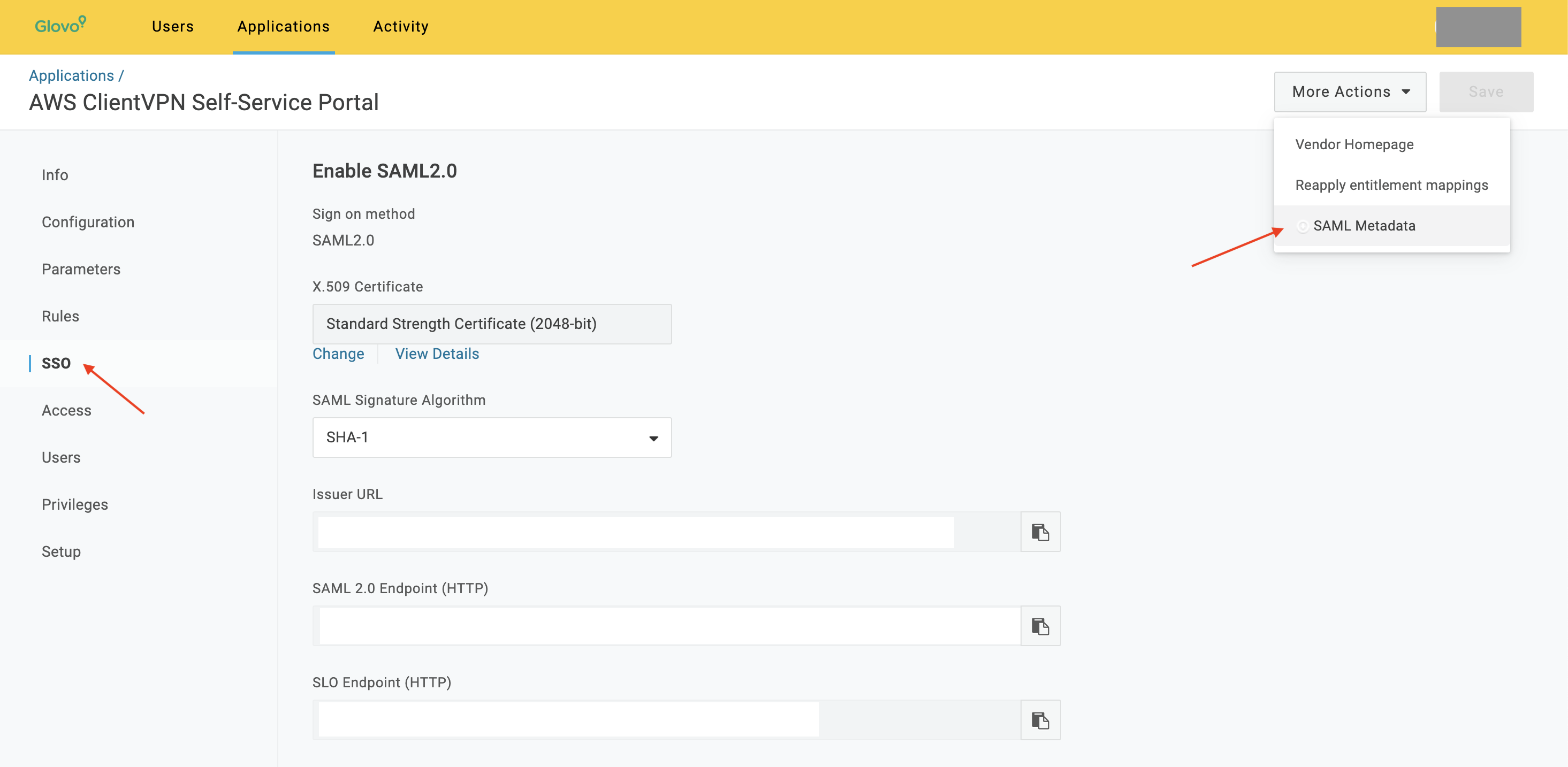Click the X.509 Certificate field
The width and height of the screenshot is (1568, 767).
coord(491,324)
